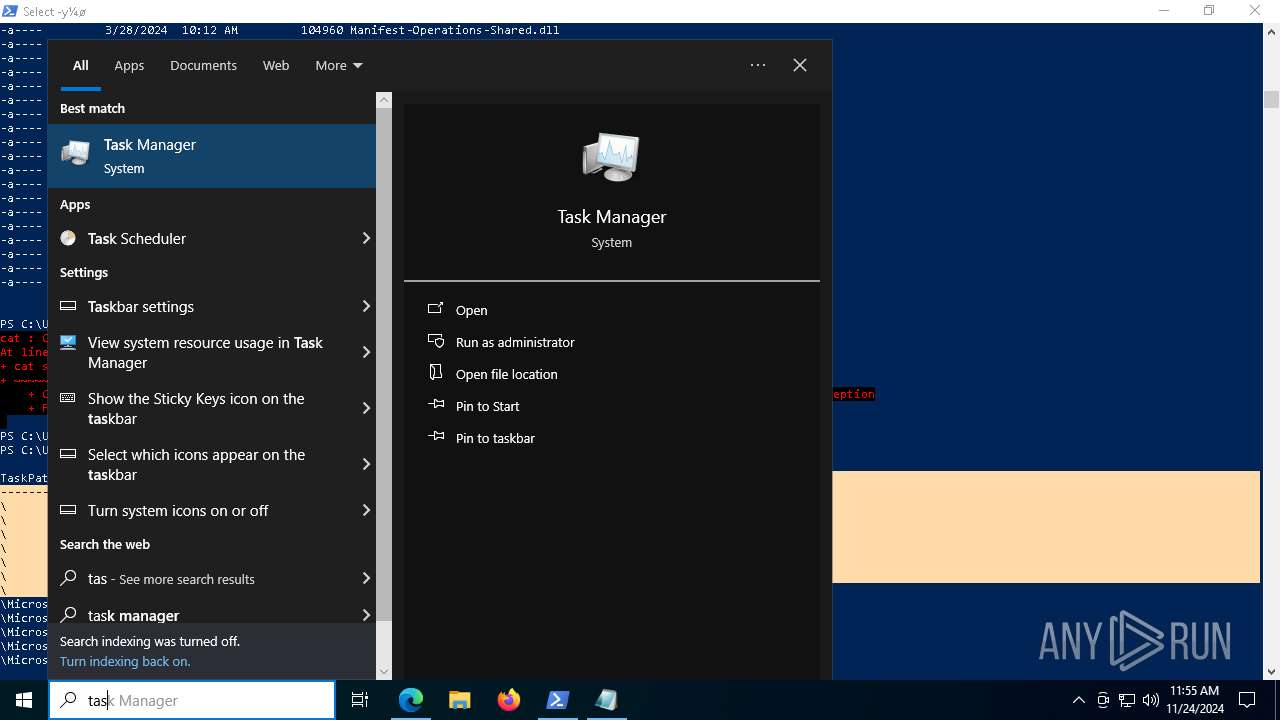The height and width of the screenshot is (720, 1280).
Task: Click Pin to taskbar pin icon
Action: coord(436,437)
